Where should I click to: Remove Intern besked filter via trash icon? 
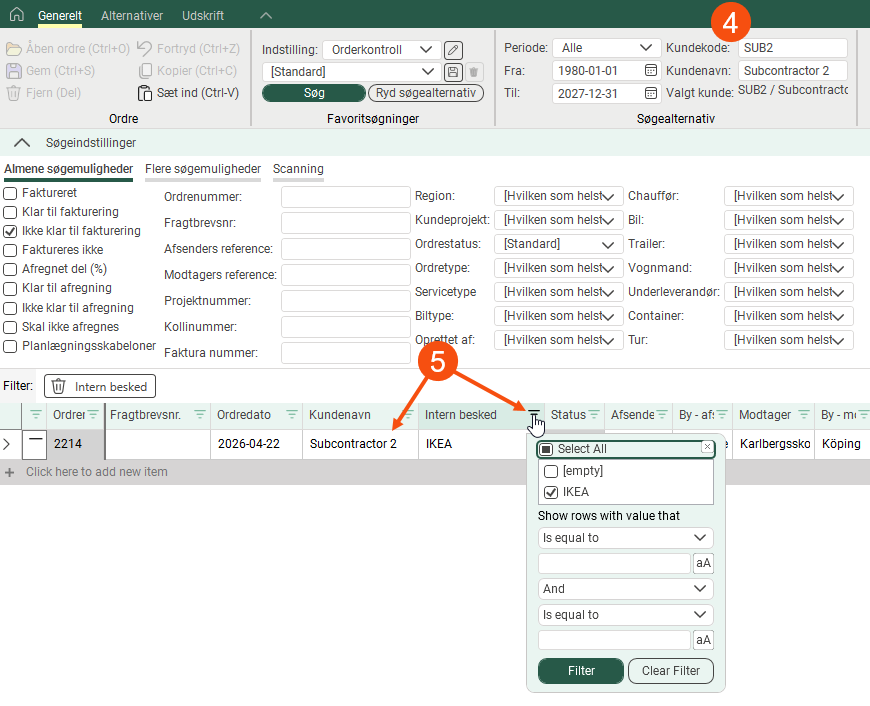[59, 386]
